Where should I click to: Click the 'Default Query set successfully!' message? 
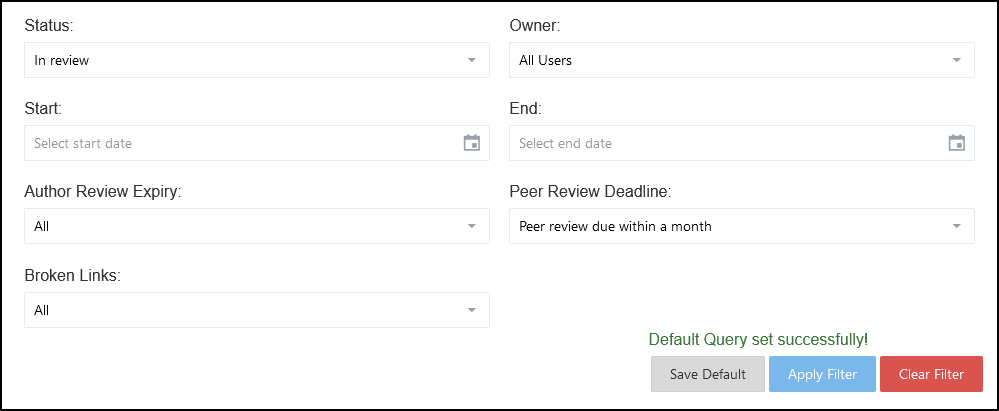point(758,339)
